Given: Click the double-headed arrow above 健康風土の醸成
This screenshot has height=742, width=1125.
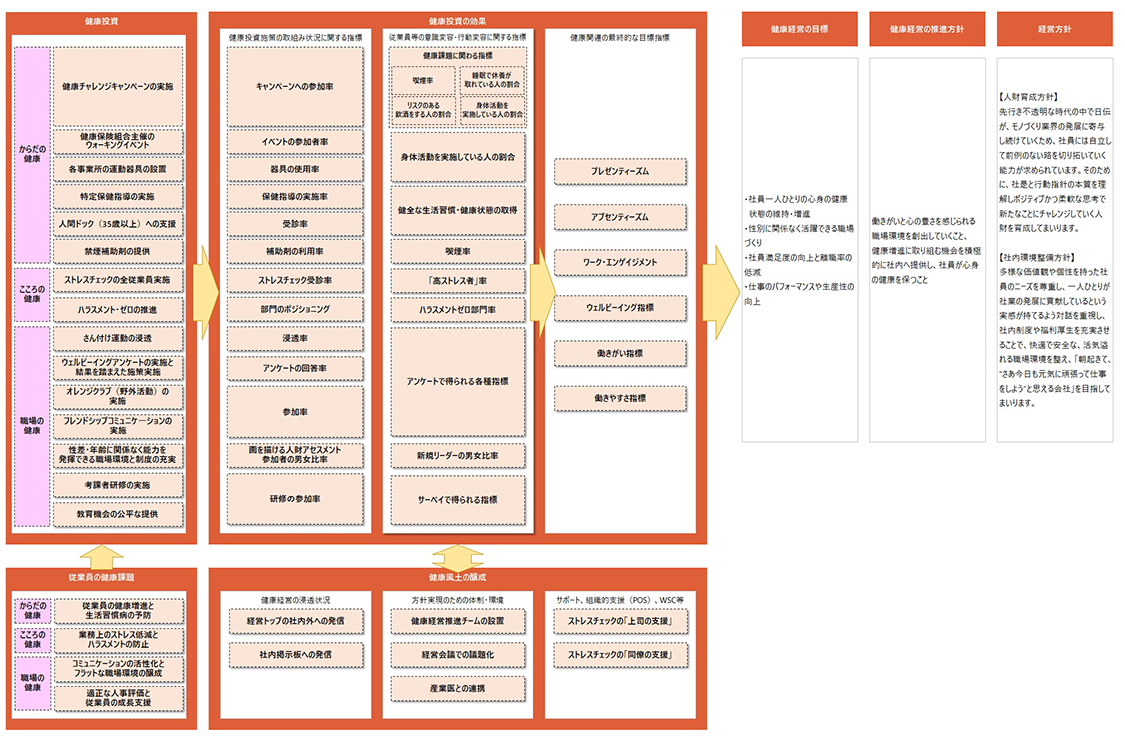Looking at the screenshot, I should click(x=457, y=556).
